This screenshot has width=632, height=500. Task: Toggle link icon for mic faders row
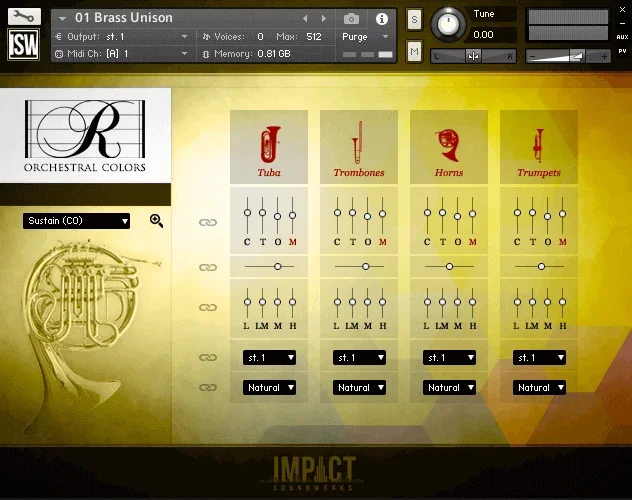[208, 222]
